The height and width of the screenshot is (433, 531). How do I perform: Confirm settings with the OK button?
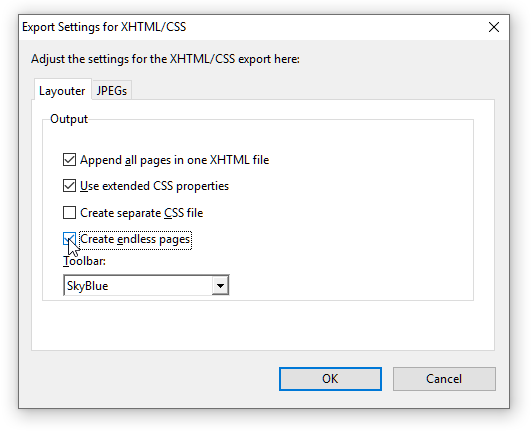pos(330,379)
